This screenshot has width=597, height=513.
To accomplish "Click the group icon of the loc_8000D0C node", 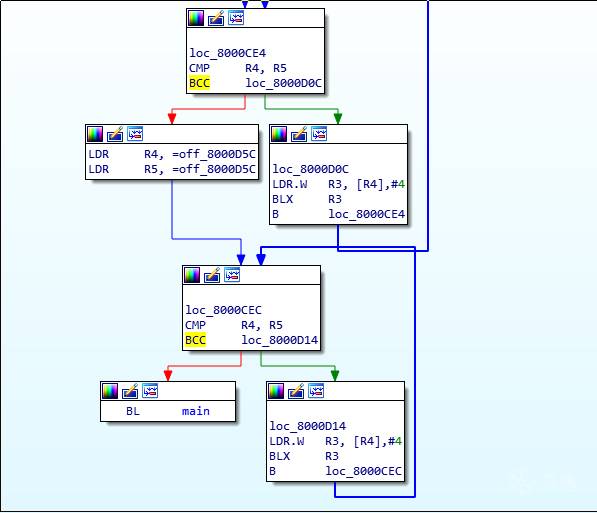I will click(319, 134).
